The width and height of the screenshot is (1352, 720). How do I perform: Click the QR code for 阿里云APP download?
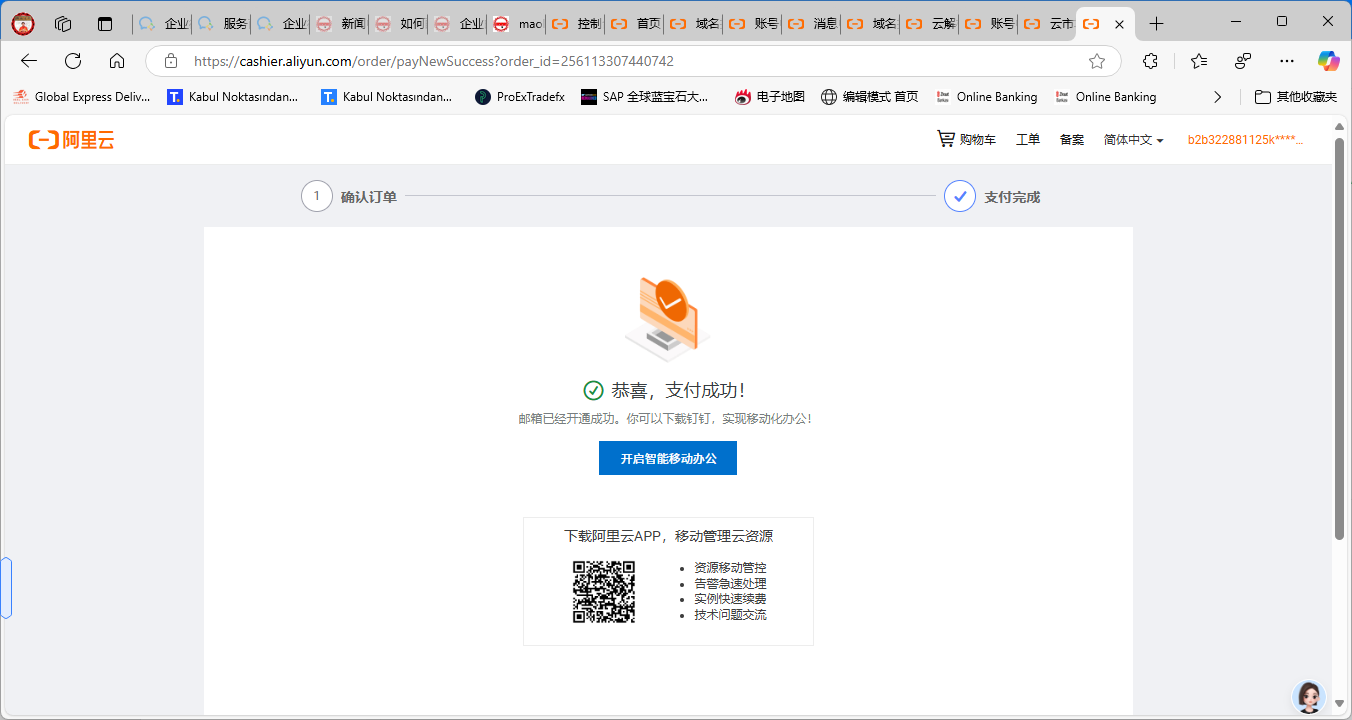click(x=604, y=591)
